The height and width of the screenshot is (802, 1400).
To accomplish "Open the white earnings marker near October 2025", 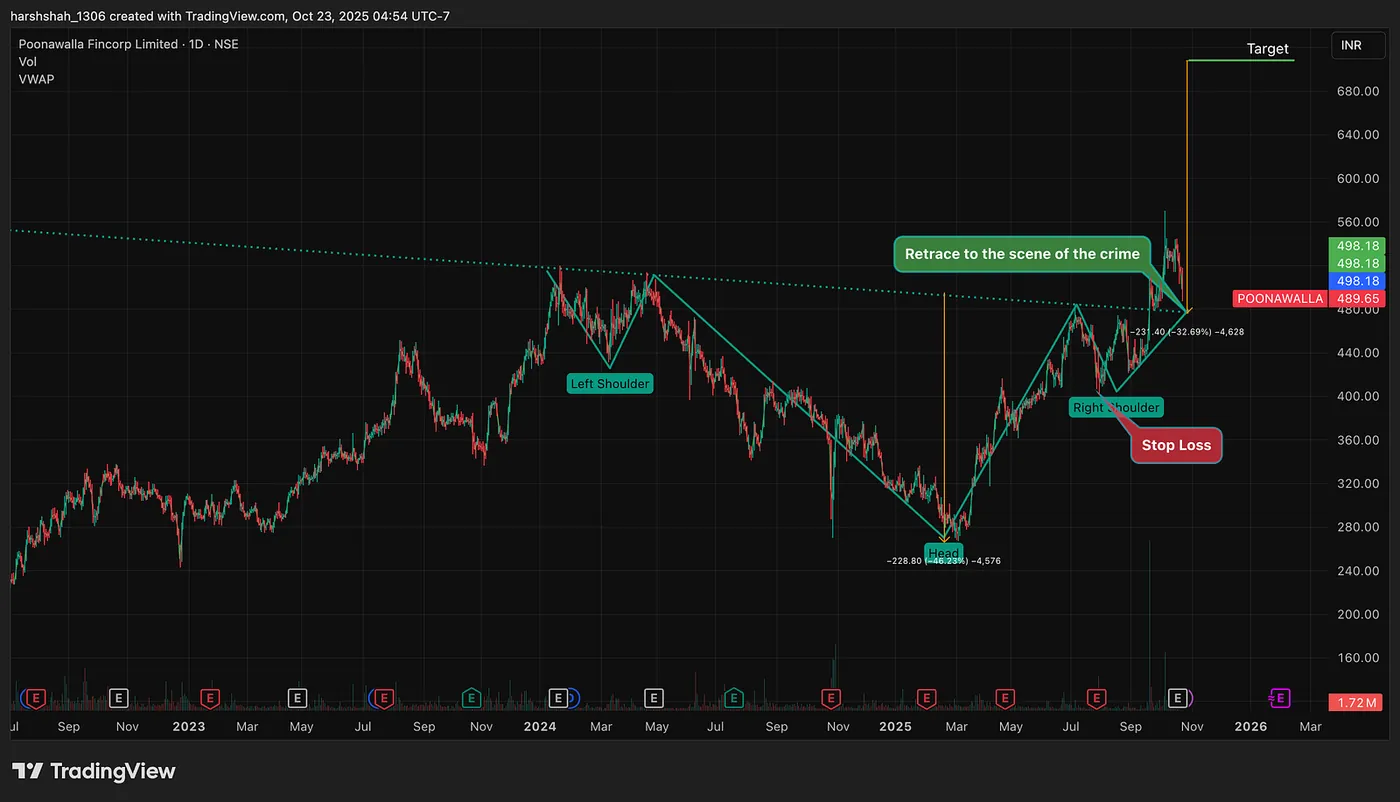I will (1179, 697).
